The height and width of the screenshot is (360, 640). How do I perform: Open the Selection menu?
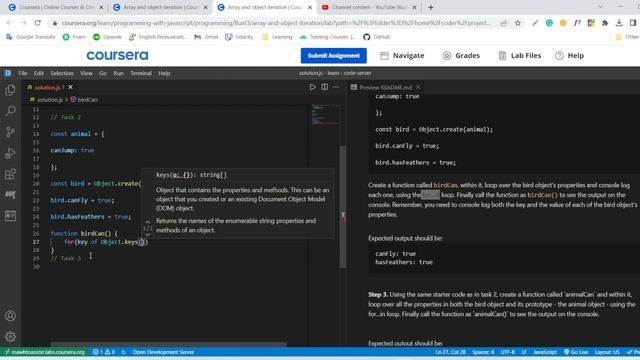click(x=62, y=73)
